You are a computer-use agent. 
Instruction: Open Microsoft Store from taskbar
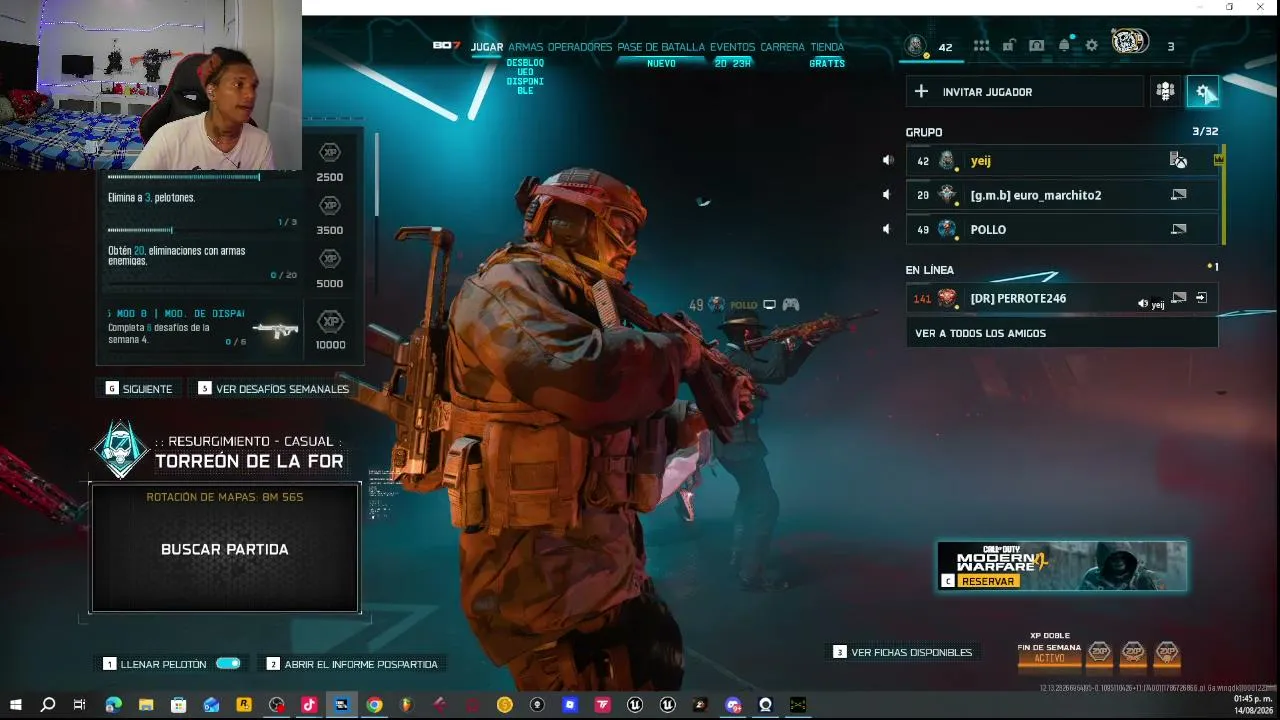coord(179,705)
